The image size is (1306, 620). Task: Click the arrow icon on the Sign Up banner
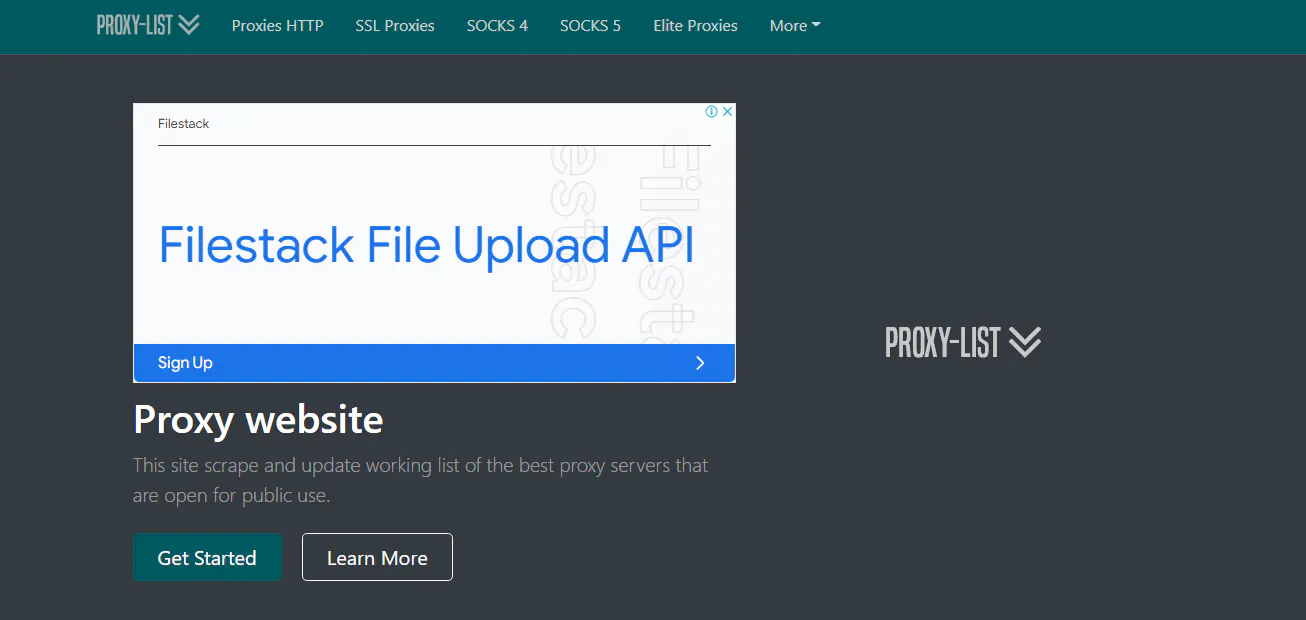click(x=700, y=363)
